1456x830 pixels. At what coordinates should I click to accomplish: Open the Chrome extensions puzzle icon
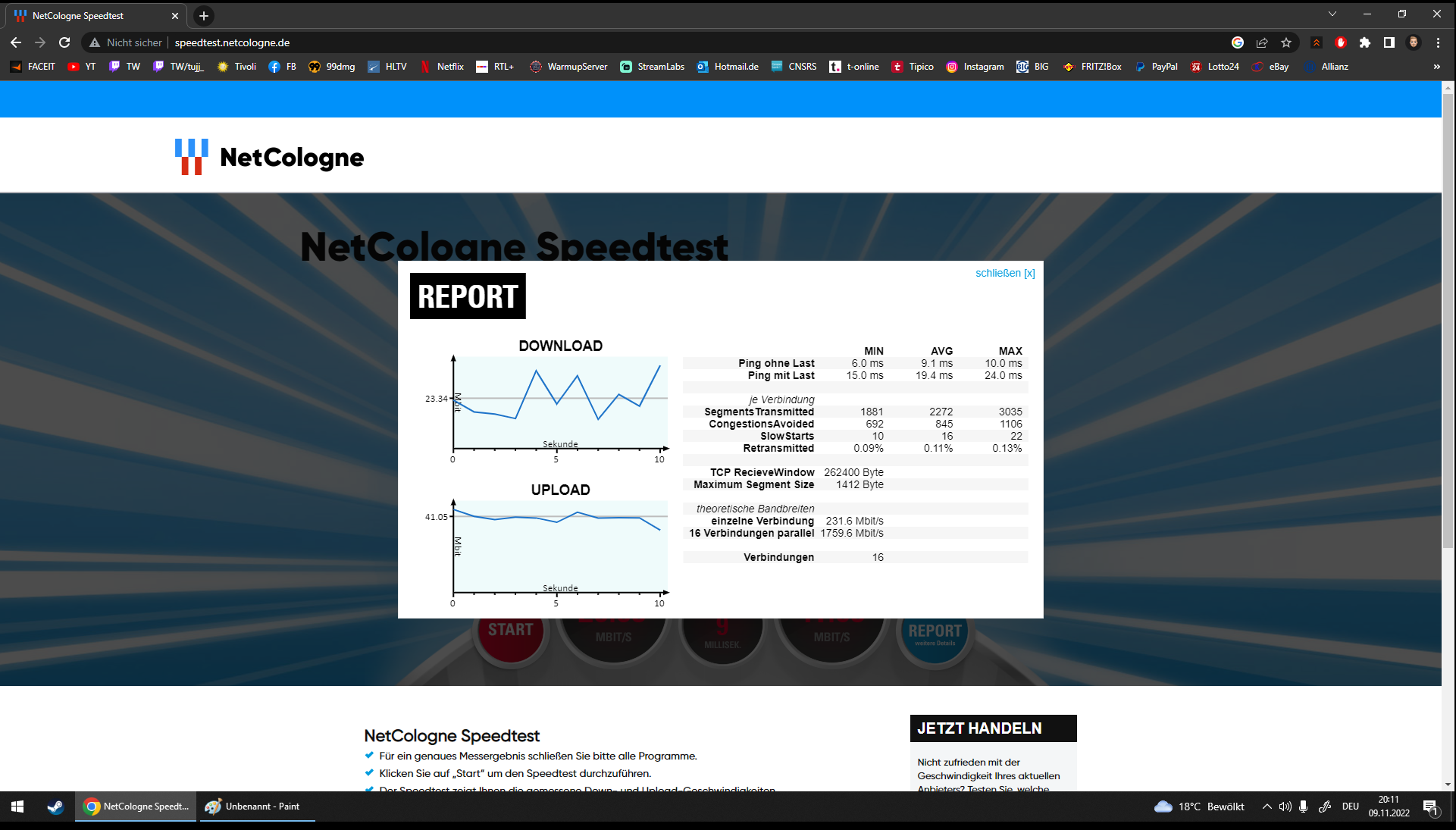coord(1365,42)
